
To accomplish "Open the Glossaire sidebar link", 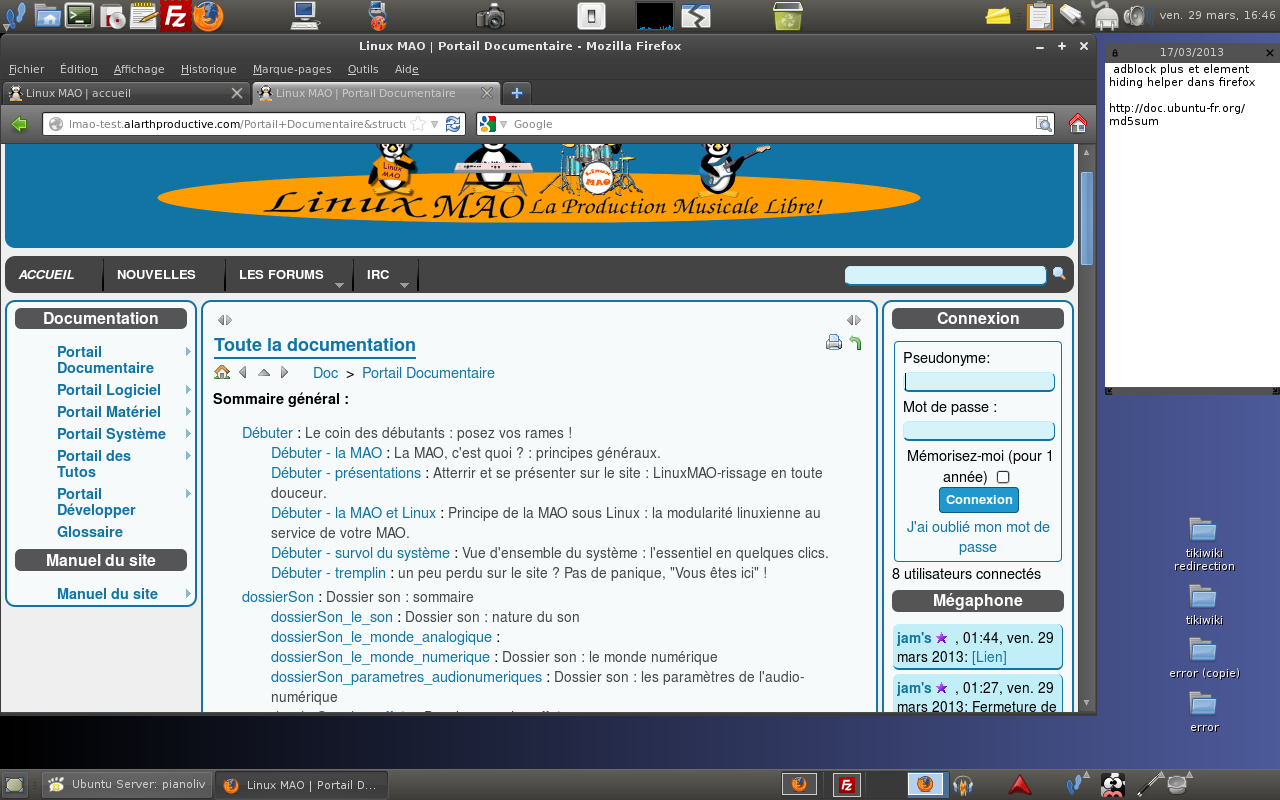I will coord(90,532).
